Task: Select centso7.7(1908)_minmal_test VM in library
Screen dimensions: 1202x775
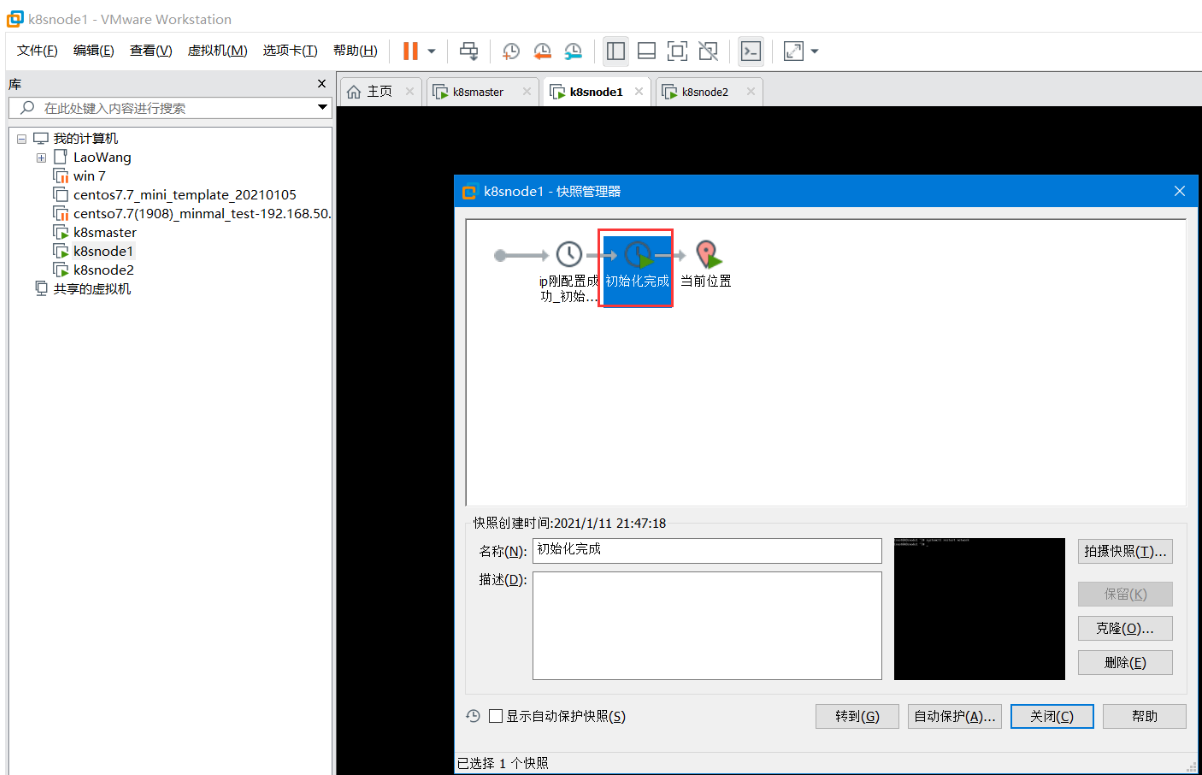Action: [202, 214]
